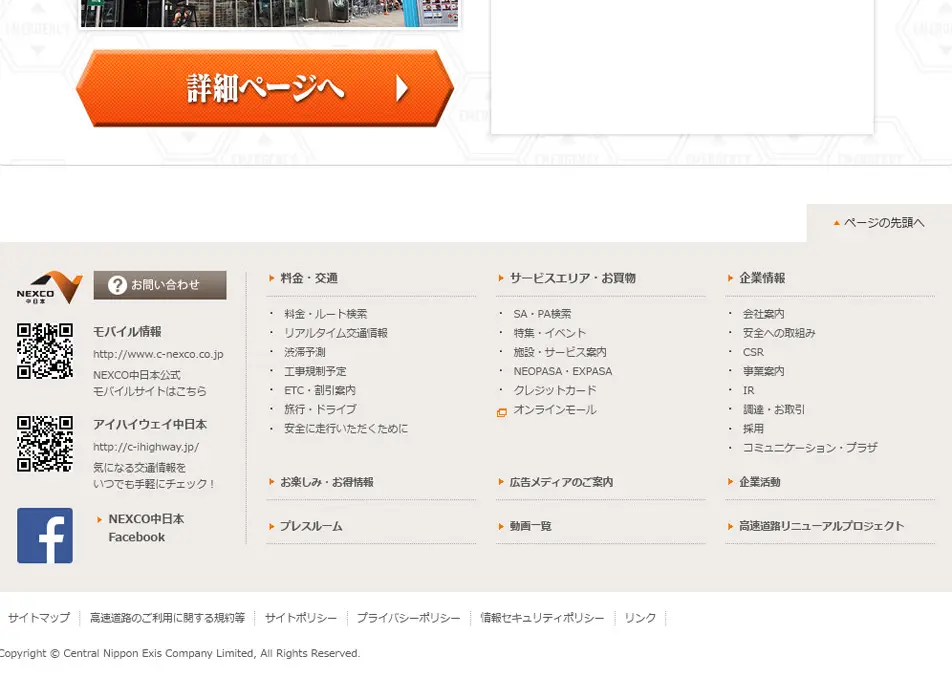Open 安全への取組み link
Screen dimensions: 952x678
pos(779,333)
